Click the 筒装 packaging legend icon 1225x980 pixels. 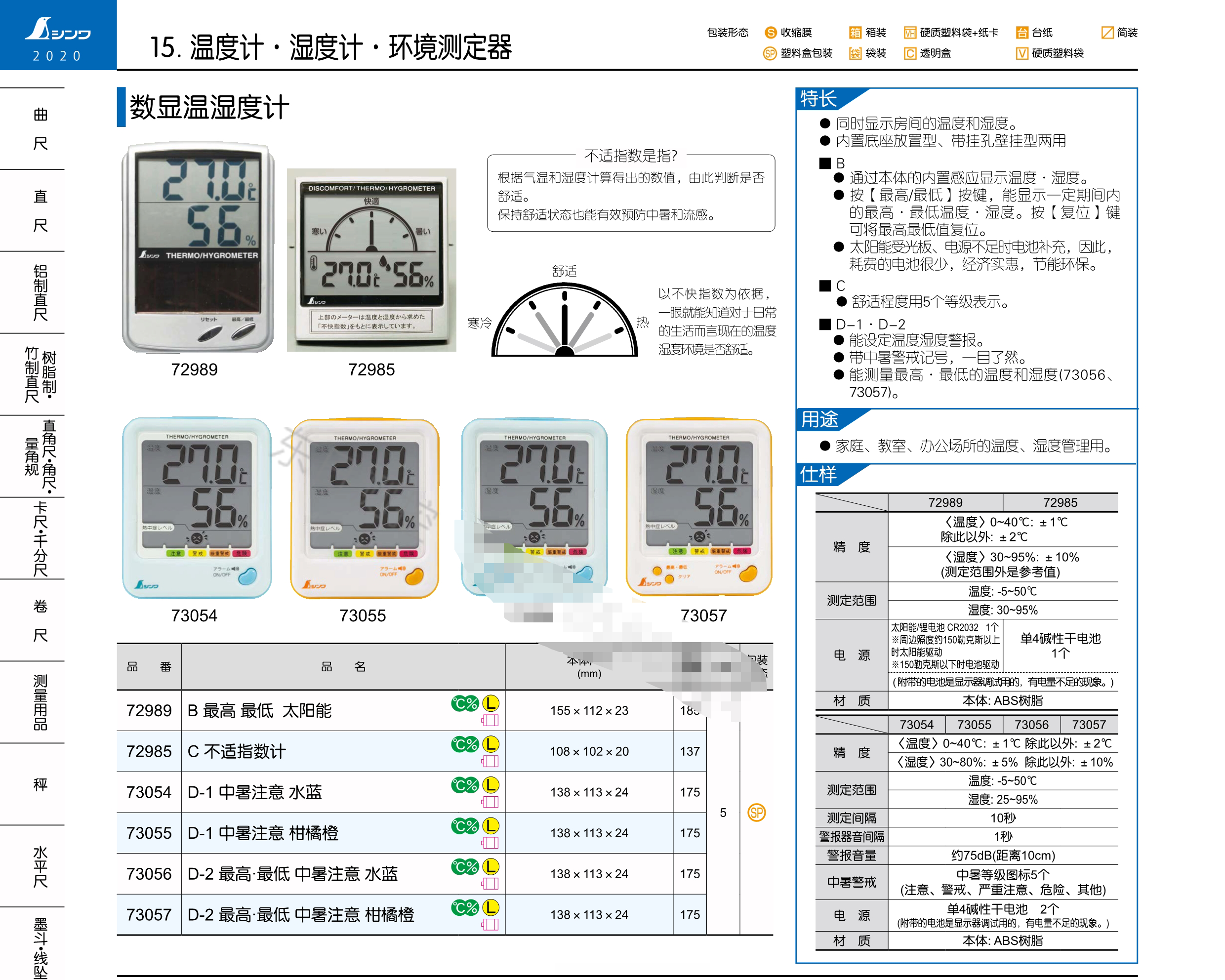tap(1107, 33)
